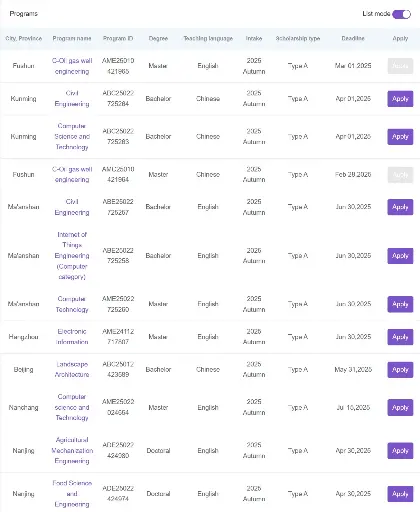The image size is (420, 512).
Task: Apply to Nanchang Computer Science and Technology
Action: coord(400,408)
